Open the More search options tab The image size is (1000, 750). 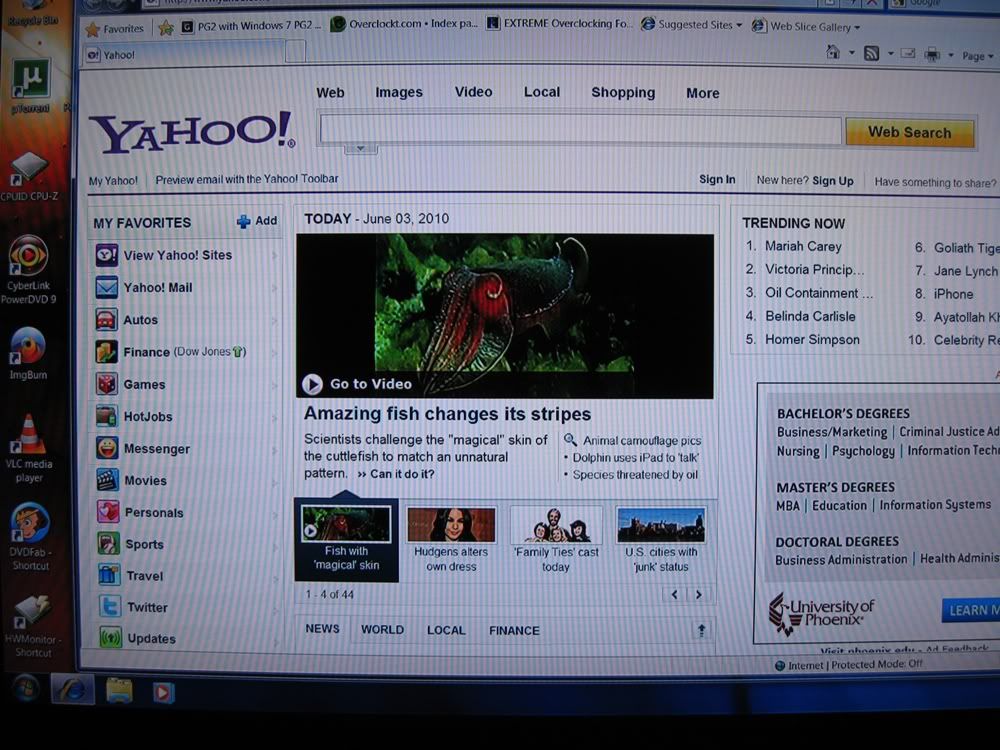pyautogui.click(x=703, y=93)
